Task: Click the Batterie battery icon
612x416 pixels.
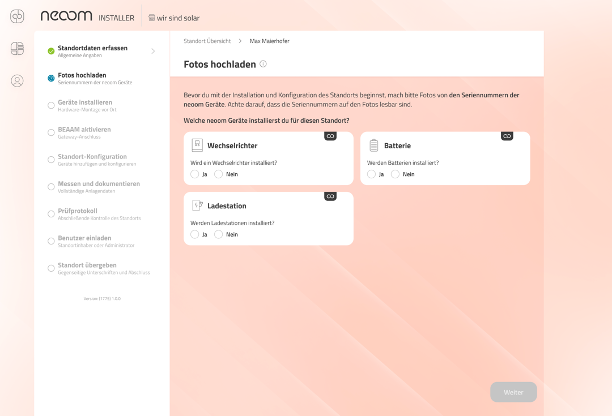Action: (374, 145)
